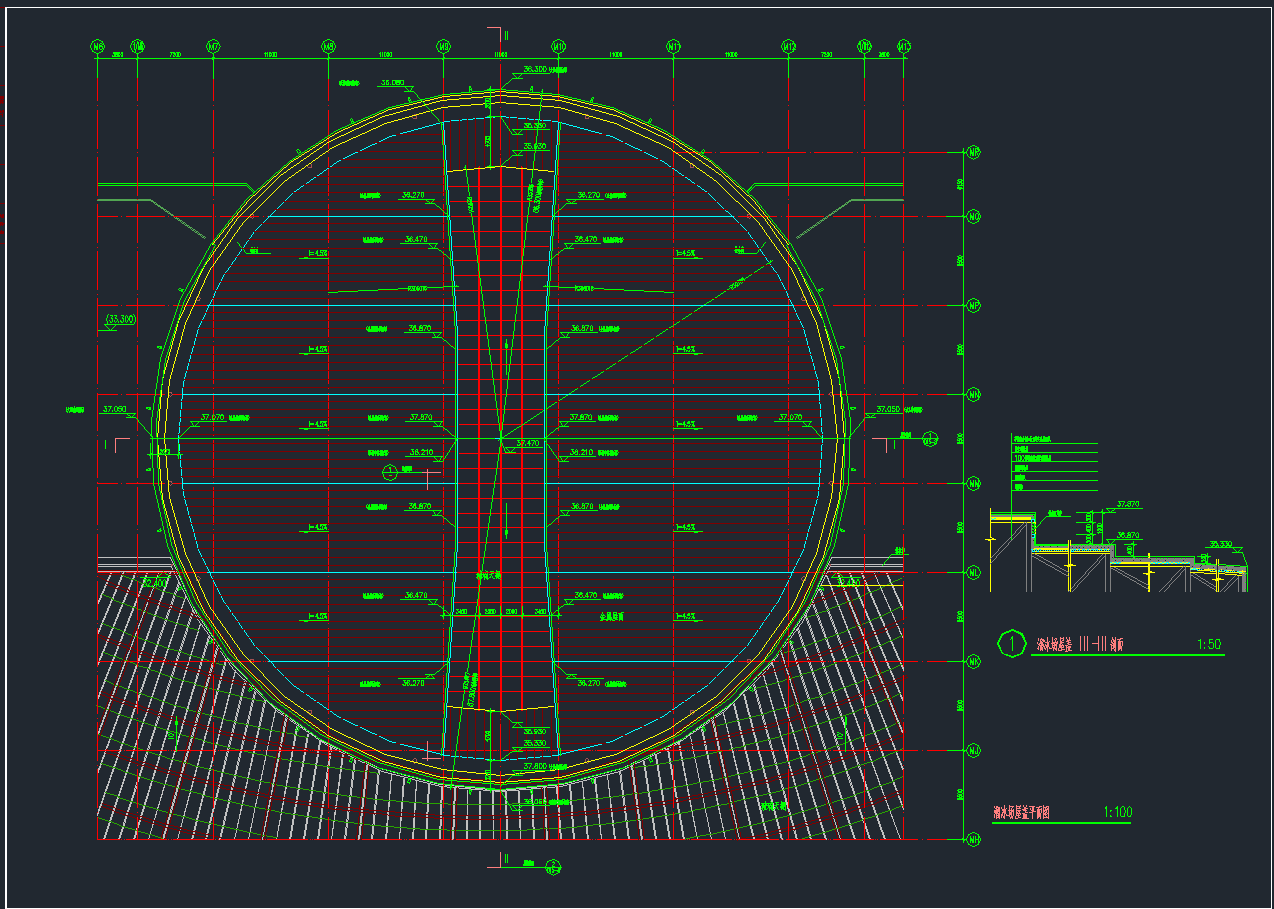Screen dimensions: 1274x909
Task: Pick the ML grid axis bubble
Action: pos(973,573)
